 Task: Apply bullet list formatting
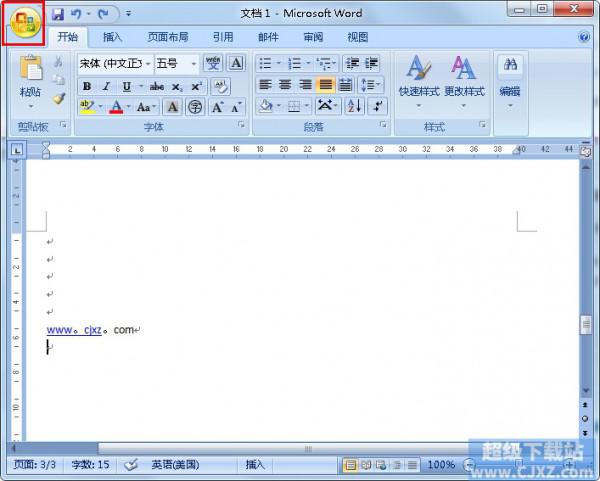[265, 63]
